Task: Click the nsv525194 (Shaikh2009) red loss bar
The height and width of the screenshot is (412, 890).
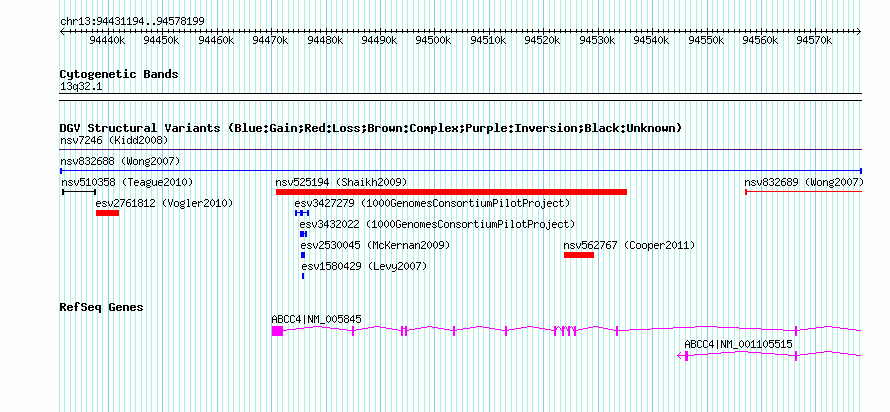Action: [x=451, y=192]
